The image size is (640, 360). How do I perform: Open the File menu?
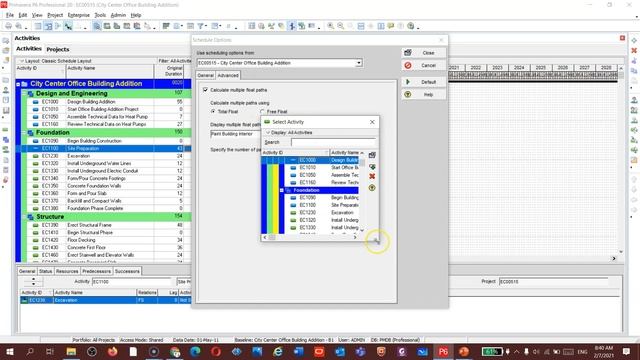(10, 15)
